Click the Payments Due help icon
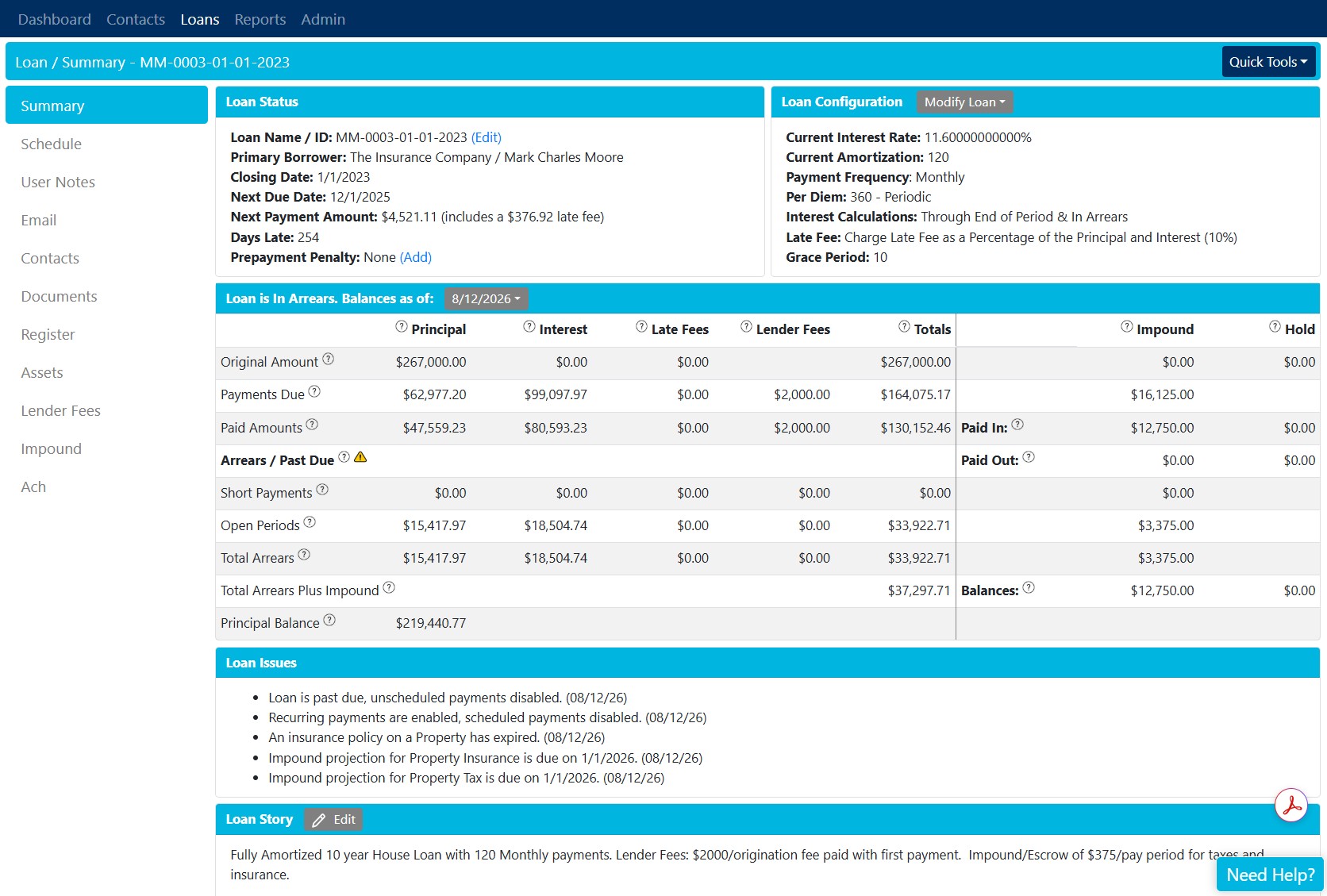This screenshot has width=1327, height=896. click(x=314, y=392)
